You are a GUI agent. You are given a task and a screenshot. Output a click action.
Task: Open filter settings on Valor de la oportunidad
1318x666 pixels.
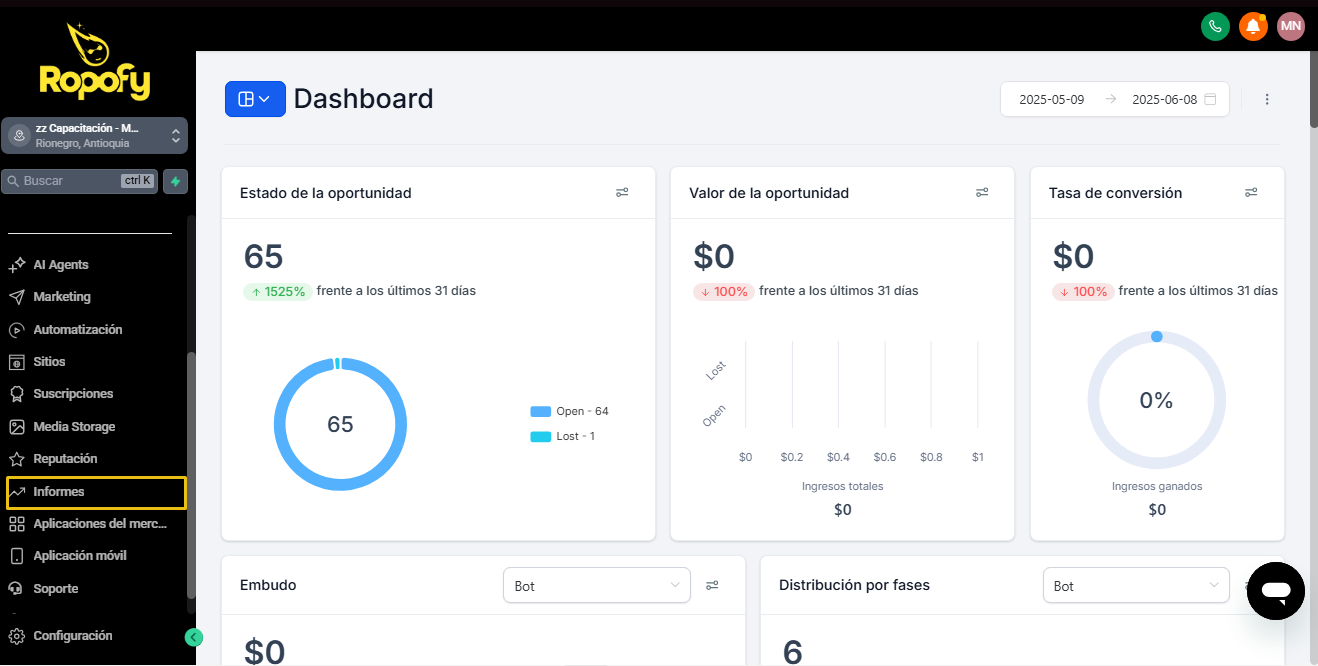[982, 193]
